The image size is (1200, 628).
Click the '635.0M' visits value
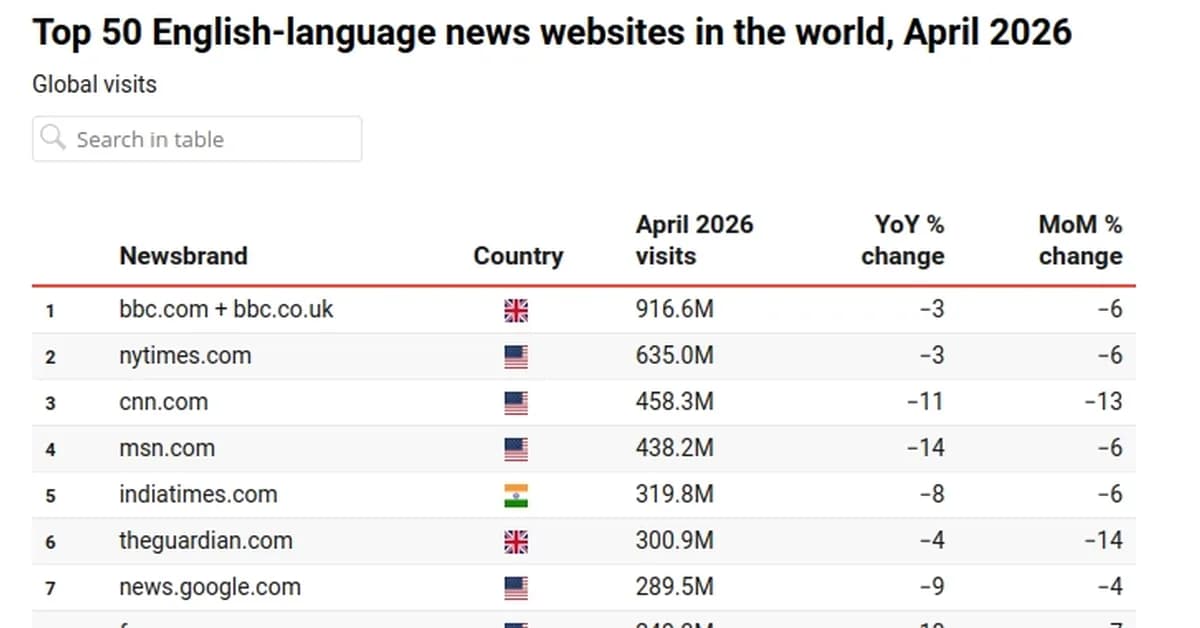tap(675, 355)
